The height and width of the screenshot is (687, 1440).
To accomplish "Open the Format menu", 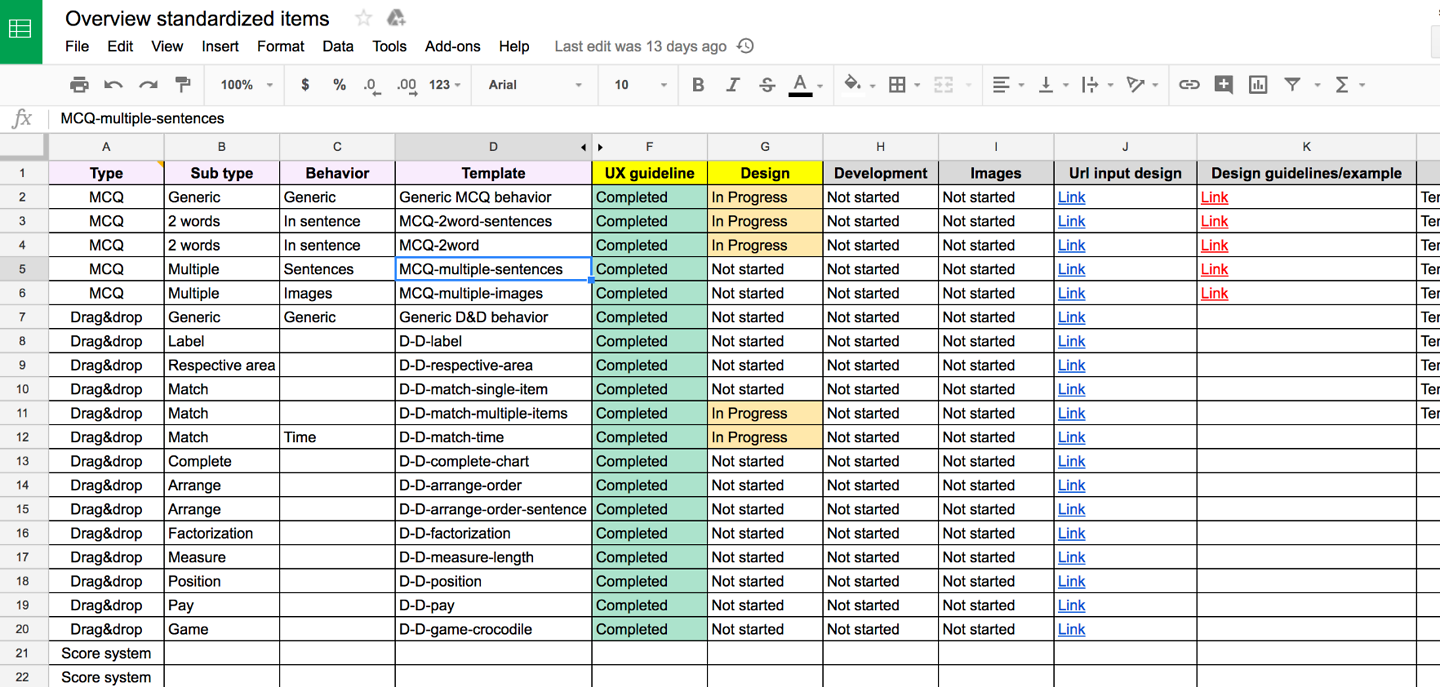I will [x=280, y=46].
